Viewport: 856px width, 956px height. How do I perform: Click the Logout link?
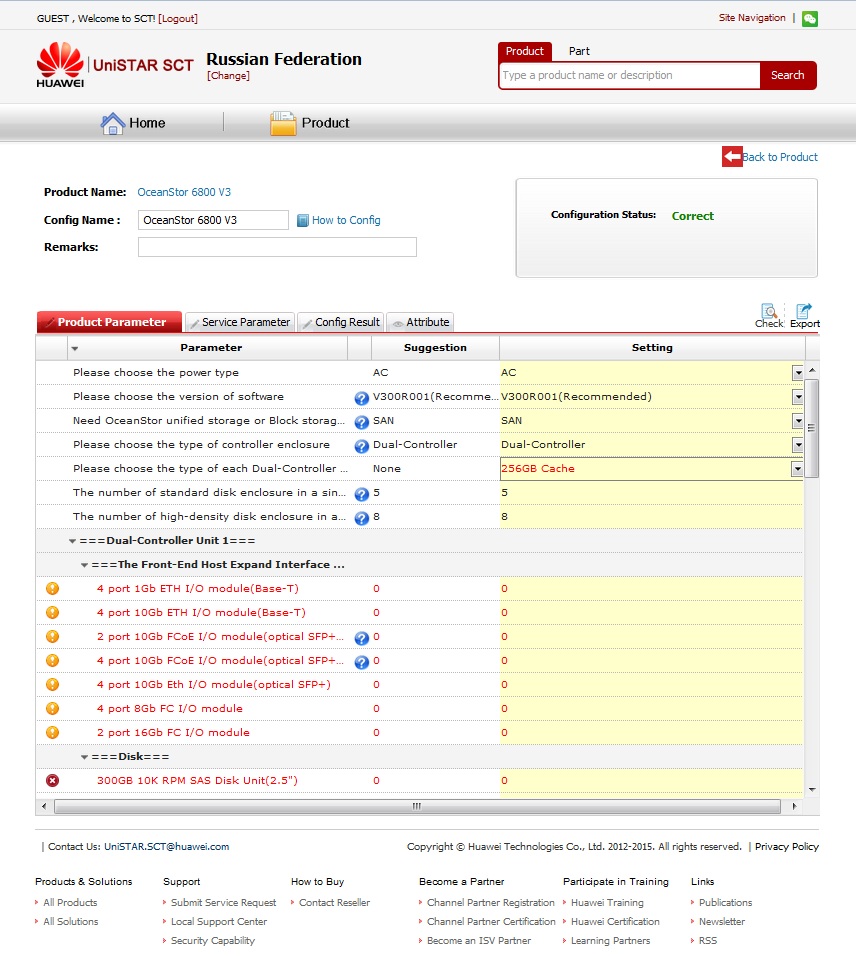[178, 18]
